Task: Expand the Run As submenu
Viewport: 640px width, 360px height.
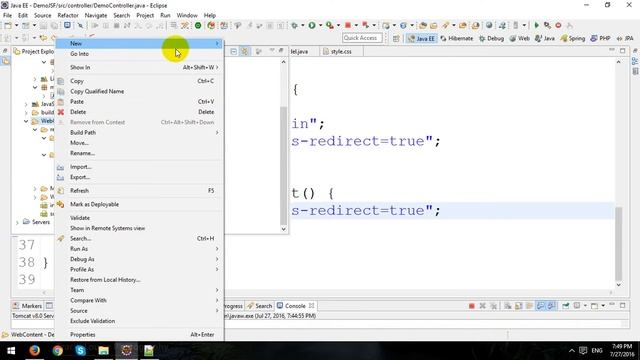Action: pos(139,249)
